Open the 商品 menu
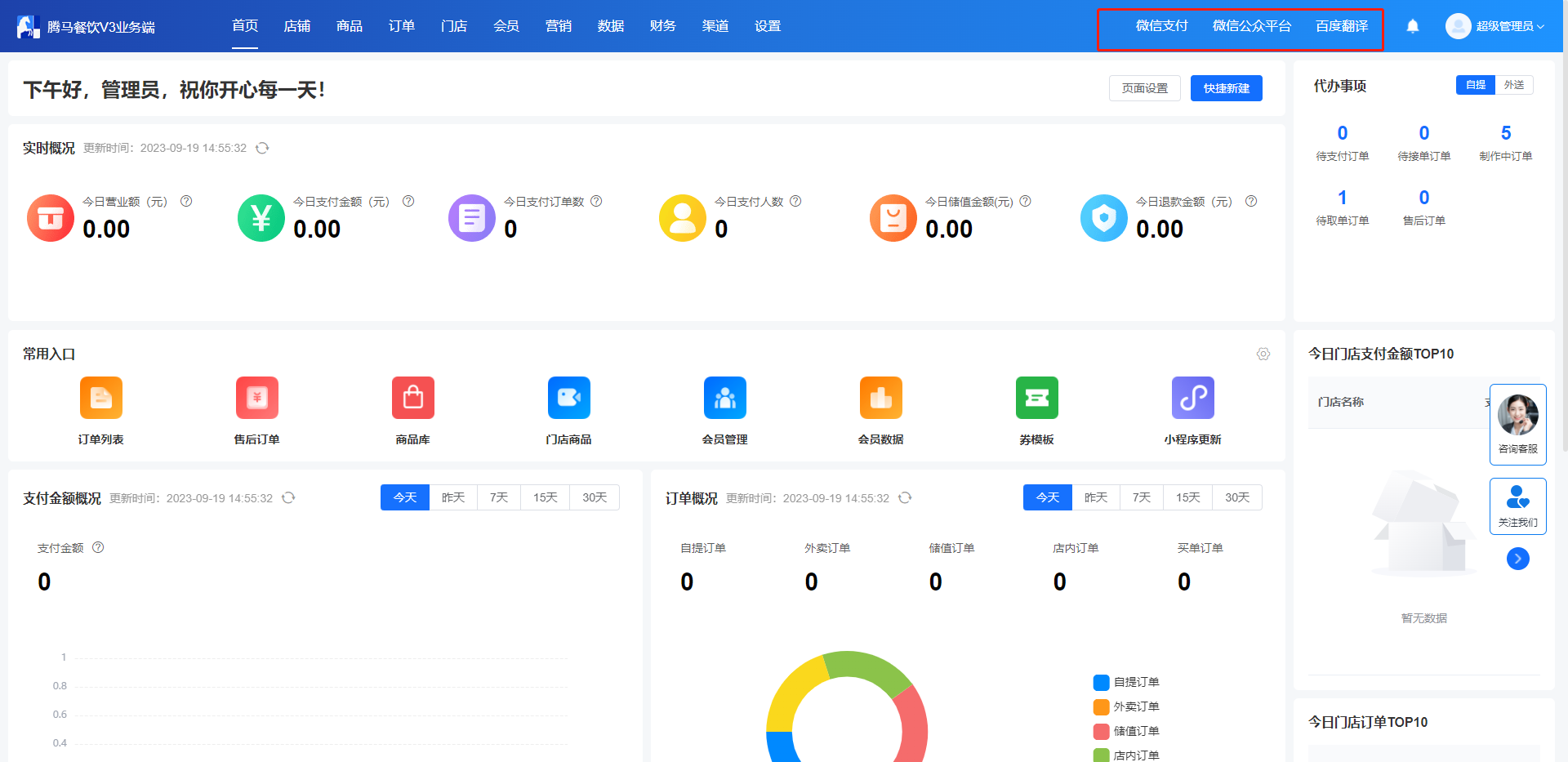Screen dimensions: 1568x762 pyautogui.click(x=350, y=26)
